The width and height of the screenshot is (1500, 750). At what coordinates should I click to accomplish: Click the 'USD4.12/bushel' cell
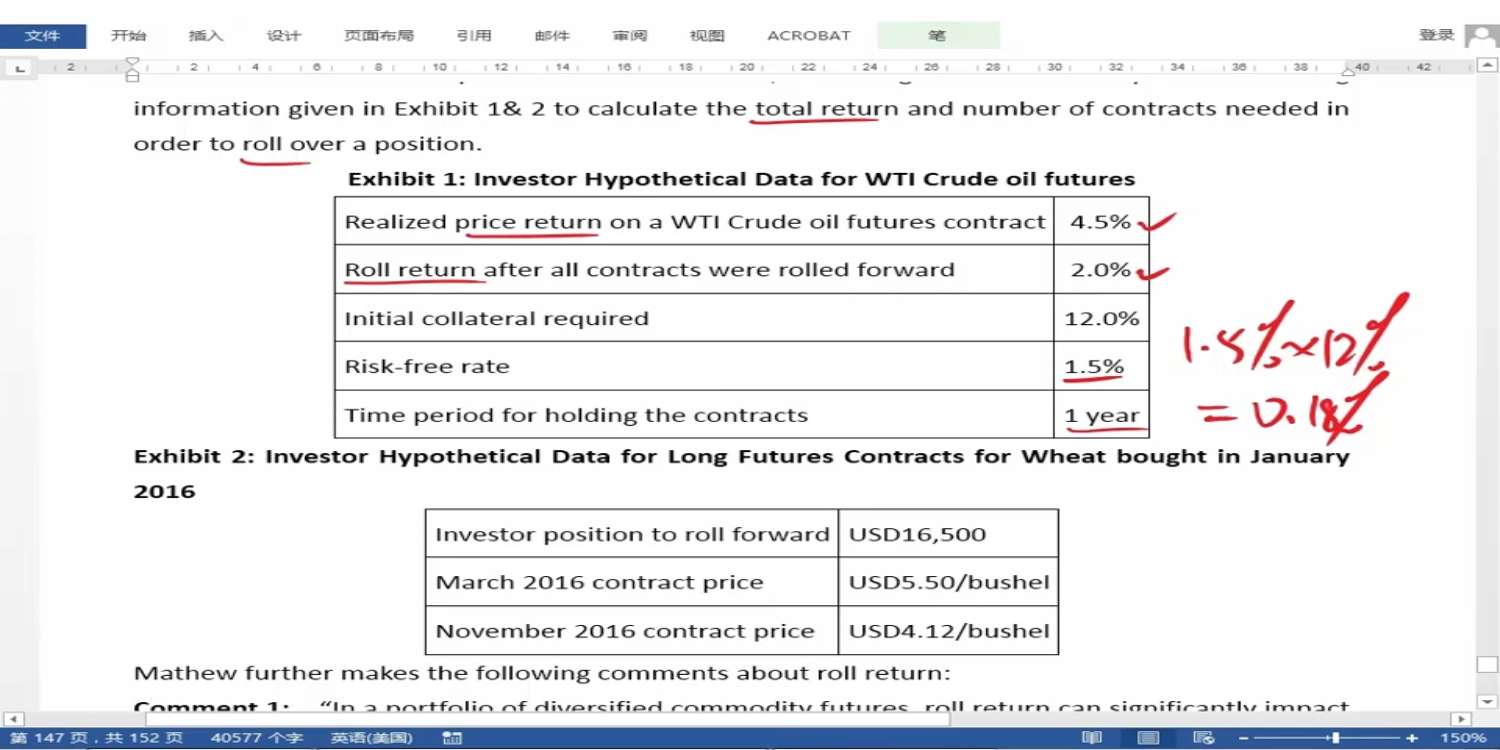tap(948, 631)
